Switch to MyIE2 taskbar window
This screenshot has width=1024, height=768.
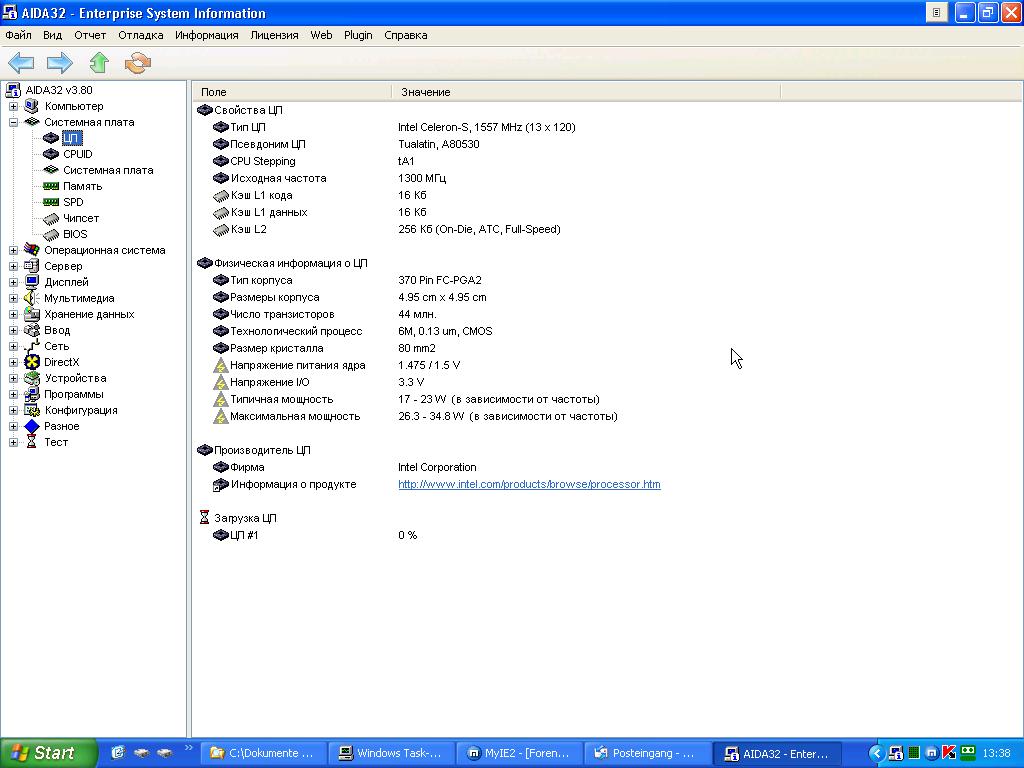click(x=519, y=753)
